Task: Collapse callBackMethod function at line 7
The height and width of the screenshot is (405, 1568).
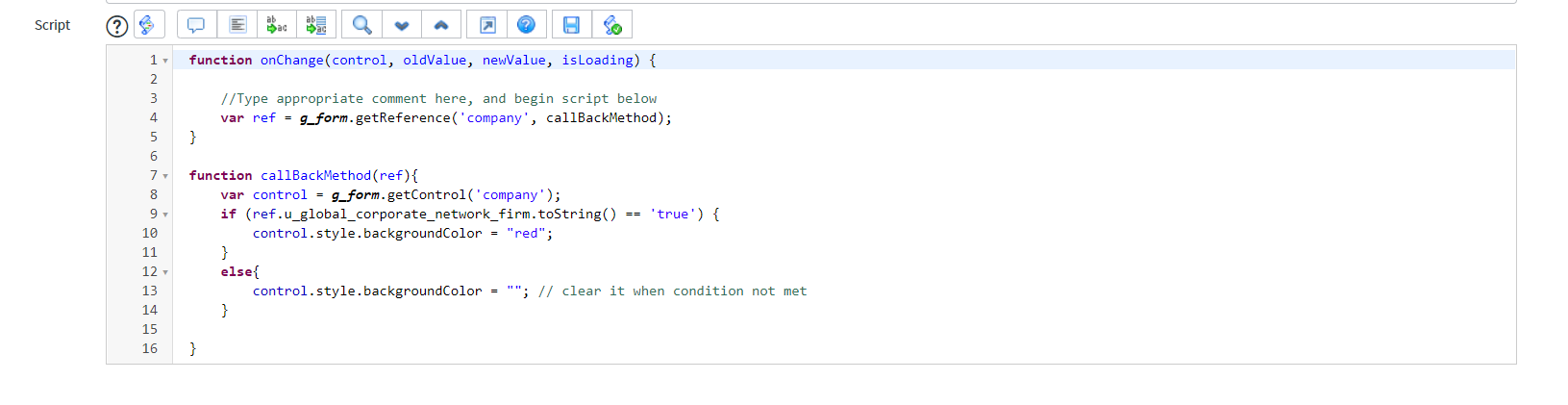Action: [x=165, y=176]
